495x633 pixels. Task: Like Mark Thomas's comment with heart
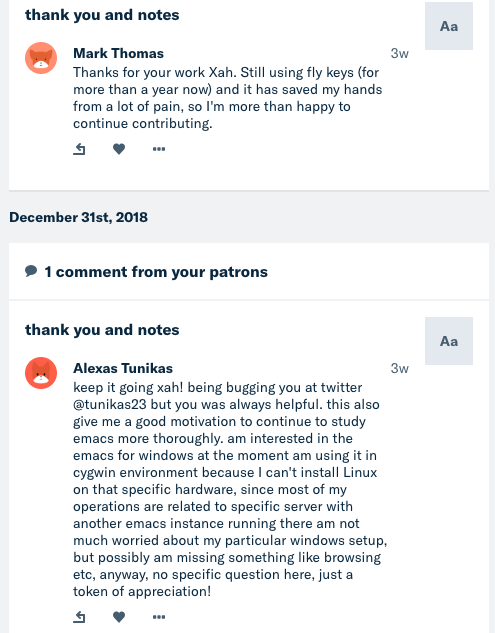pyautogui.click(x=119, y=149)
